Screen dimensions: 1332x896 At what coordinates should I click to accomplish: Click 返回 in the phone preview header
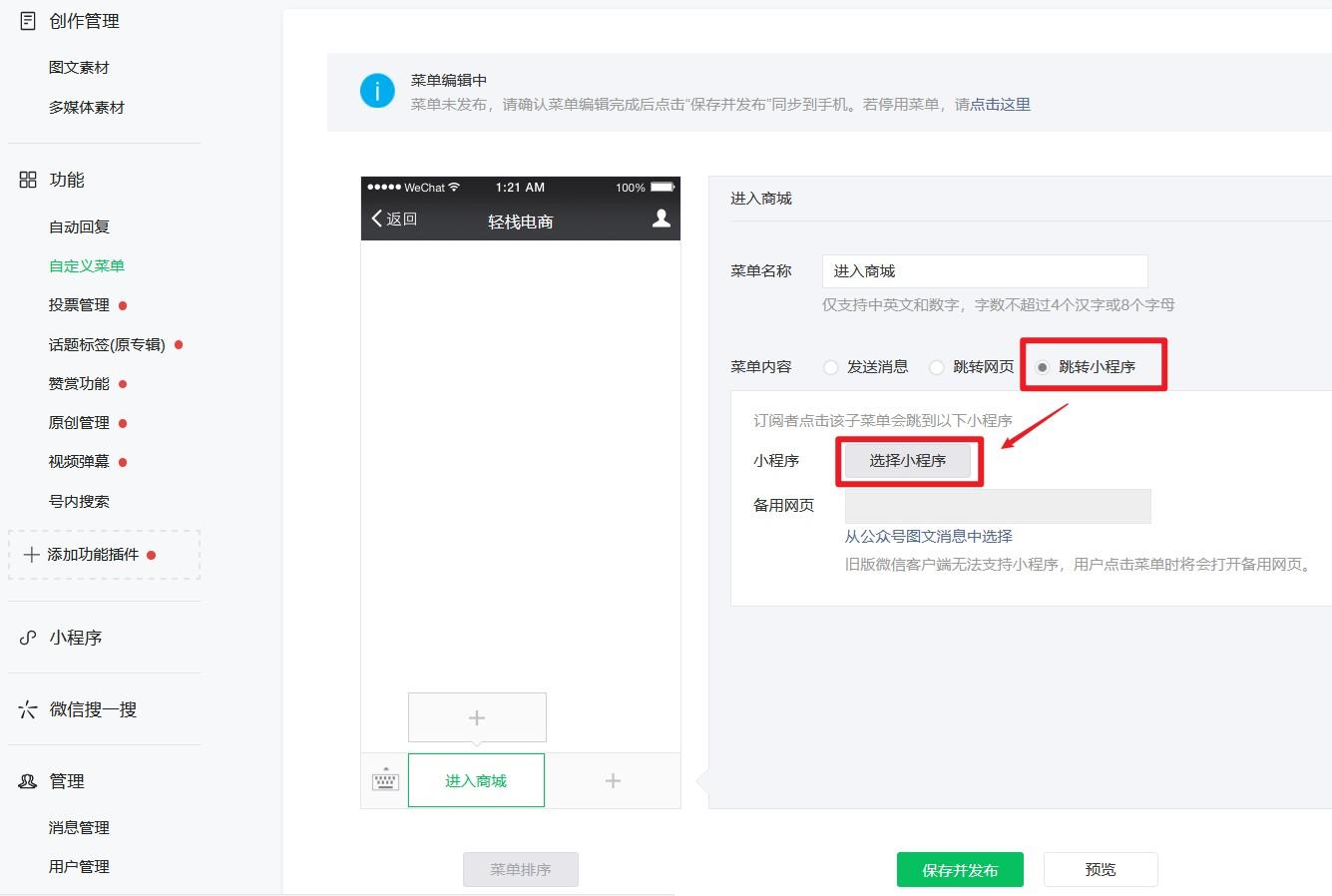401,219
